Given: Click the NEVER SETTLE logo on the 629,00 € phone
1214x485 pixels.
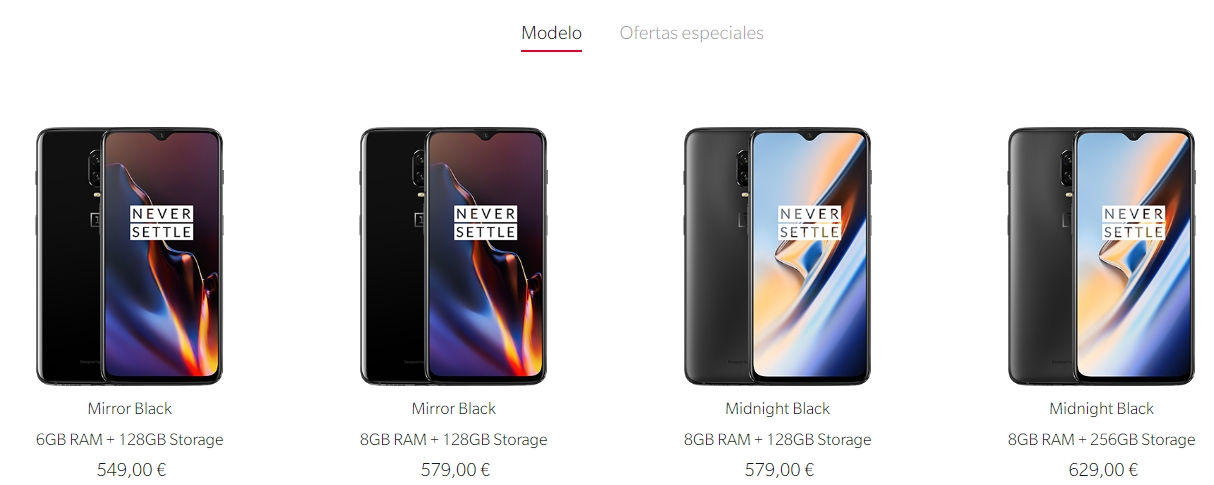Looking at the screenshot, I should (1134, 223).
